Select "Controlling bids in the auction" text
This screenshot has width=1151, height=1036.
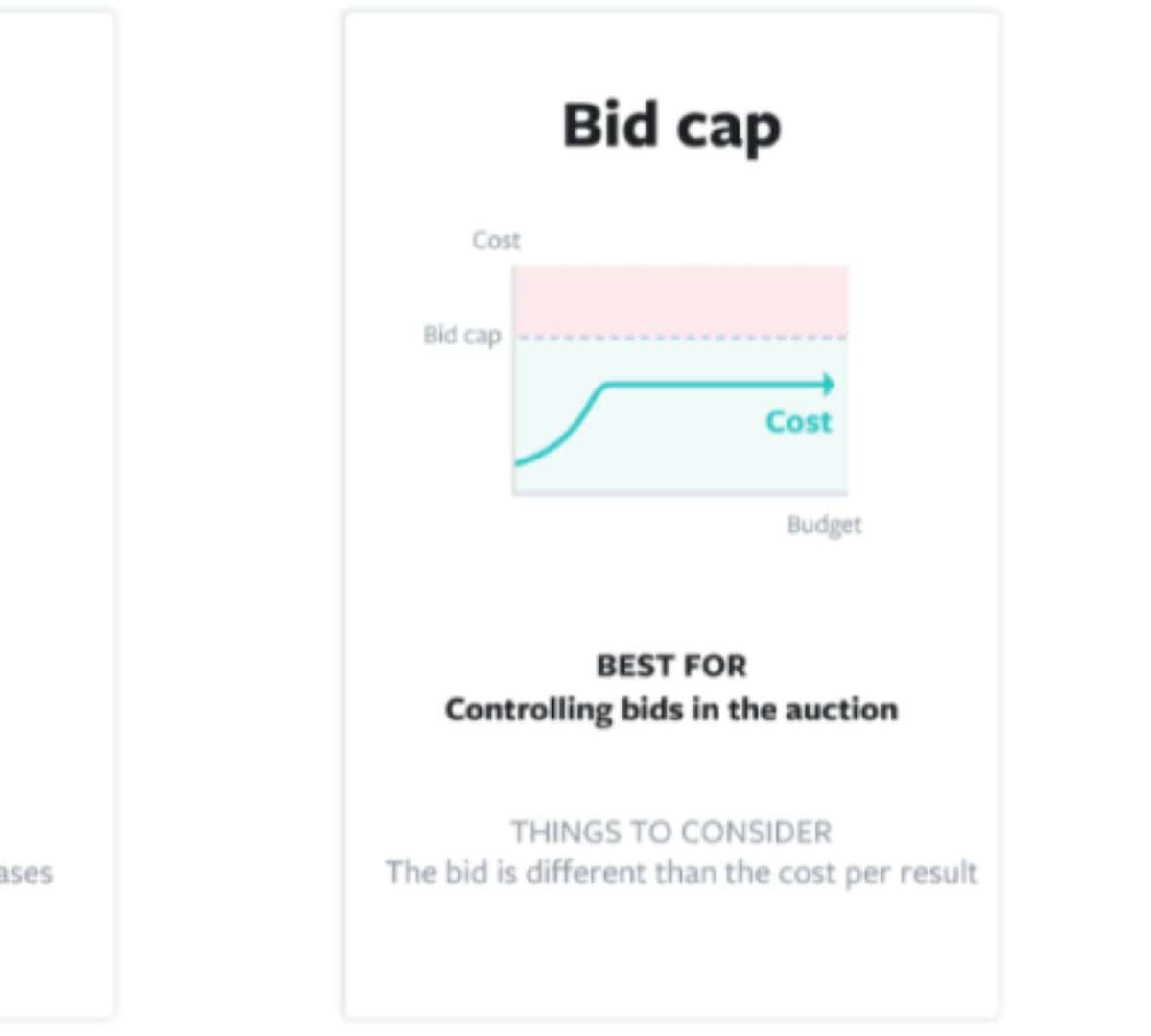(671, 710)
